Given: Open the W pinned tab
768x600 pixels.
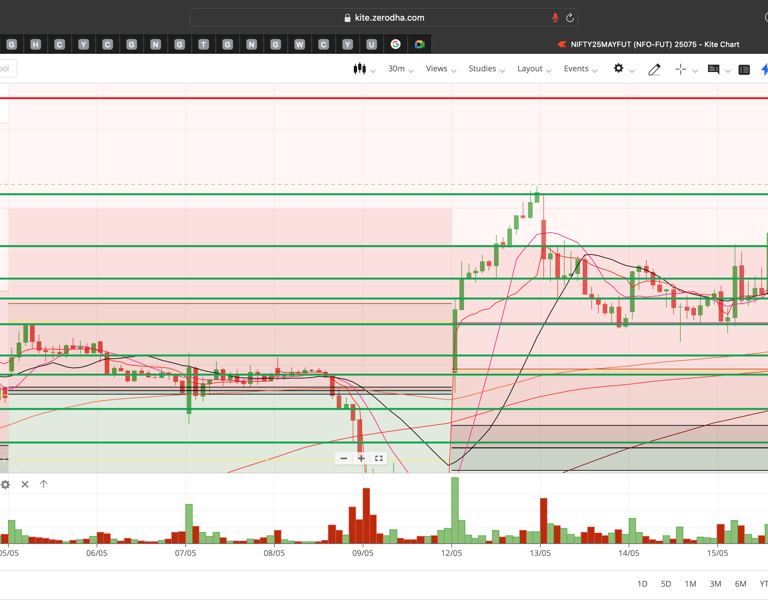Looking at the screenshot, I should pos(299,45).
